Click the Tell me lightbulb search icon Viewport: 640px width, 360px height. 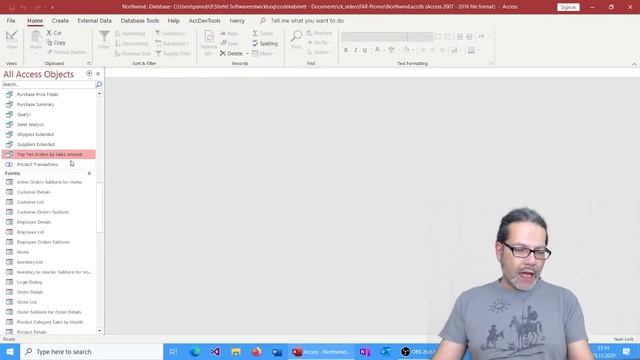pos(263,20)
